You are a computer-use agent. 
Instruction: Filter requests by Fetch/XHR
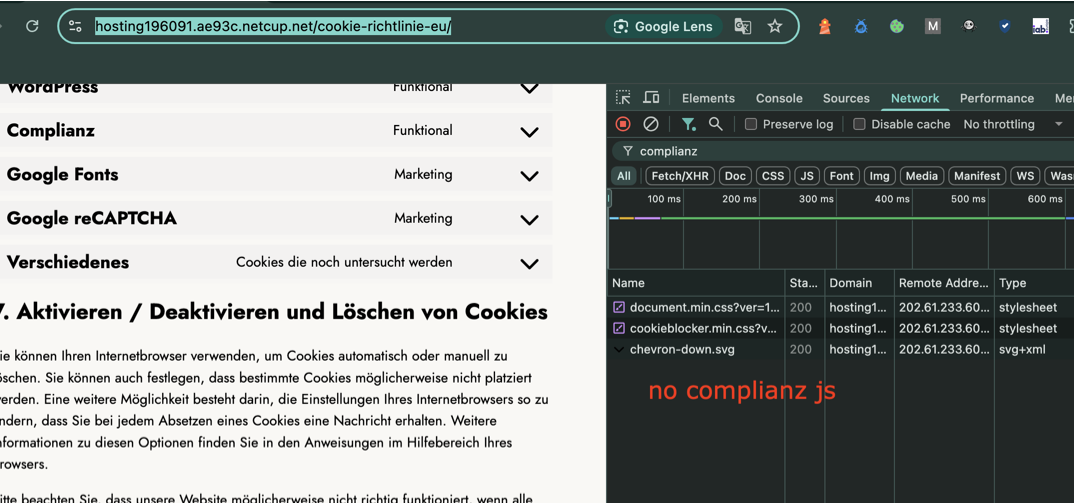pos(680,176)
